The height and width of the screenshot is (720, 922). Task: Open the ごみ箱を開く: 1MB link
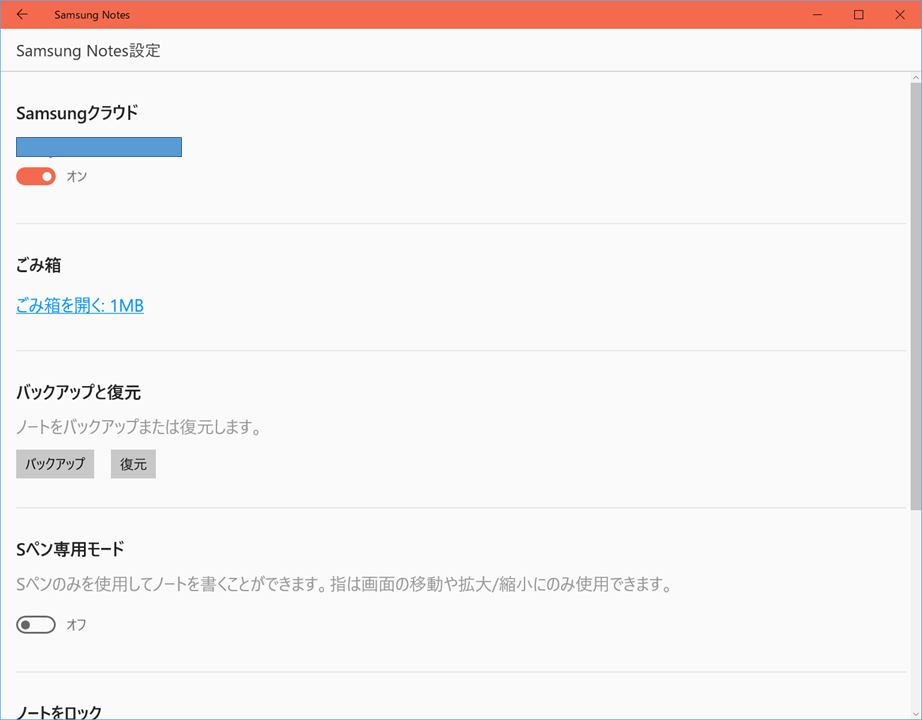[80, 305]
